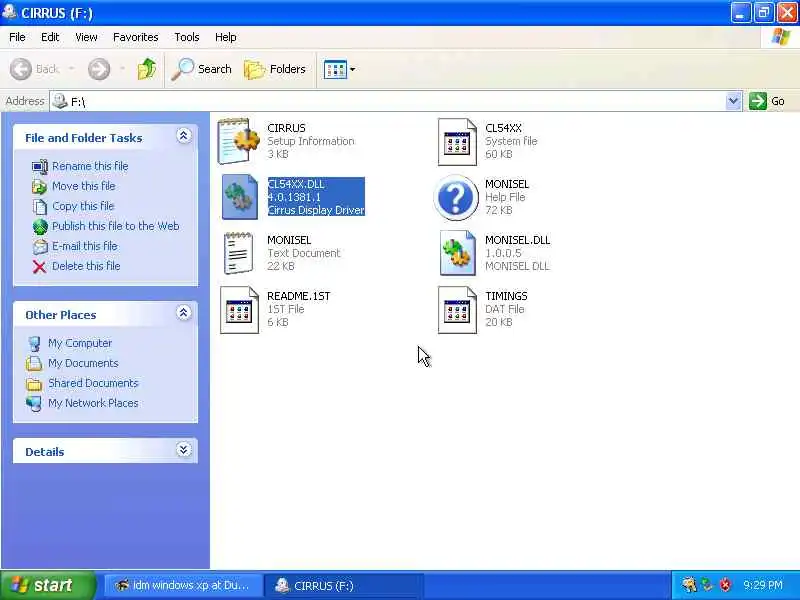800x600 pixels.
Task: Open the Tools menu
Action: pyautogui.click(x=187, y=37)
